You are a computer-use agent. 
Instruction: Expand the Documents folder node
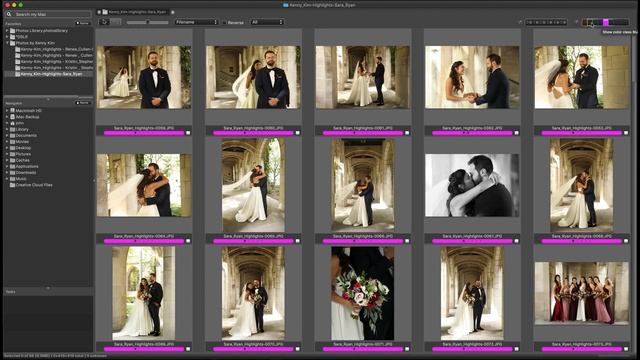(7, 136)
